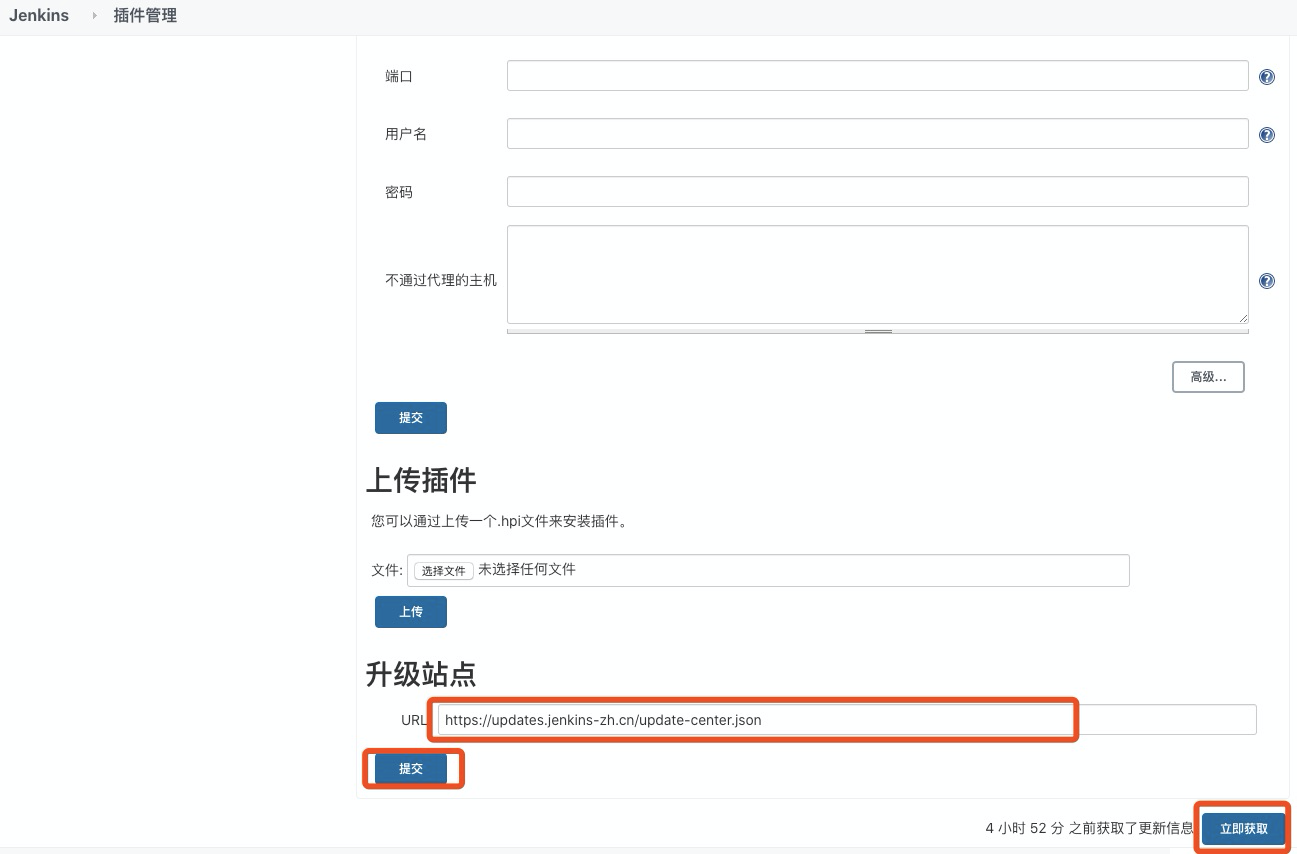1297x854 pixels.
Task: Click the scrollbar below the textarea
Action: pos(877,331)
